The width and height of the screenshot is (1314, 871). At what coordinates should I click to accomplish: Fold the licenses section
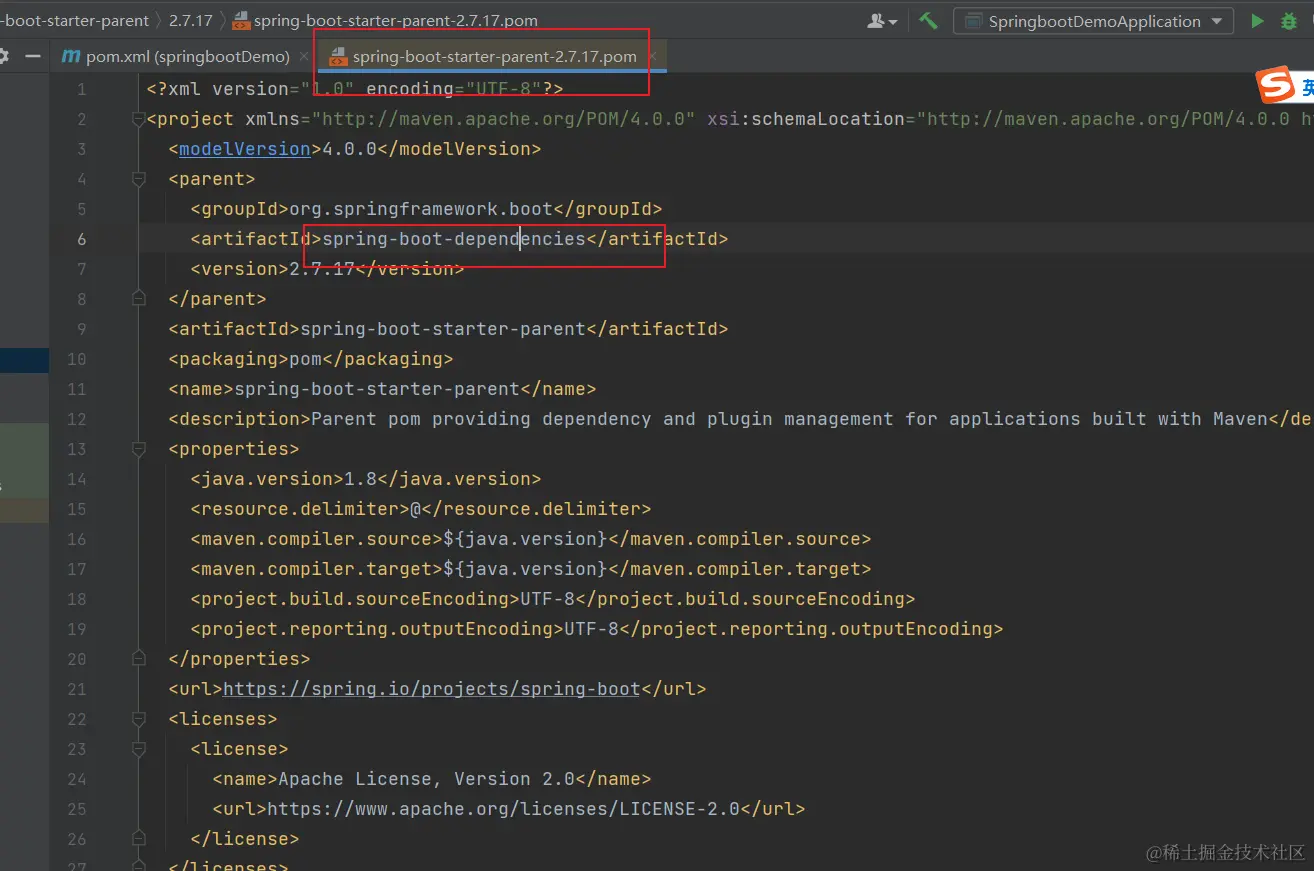click(x=138, y=719)
